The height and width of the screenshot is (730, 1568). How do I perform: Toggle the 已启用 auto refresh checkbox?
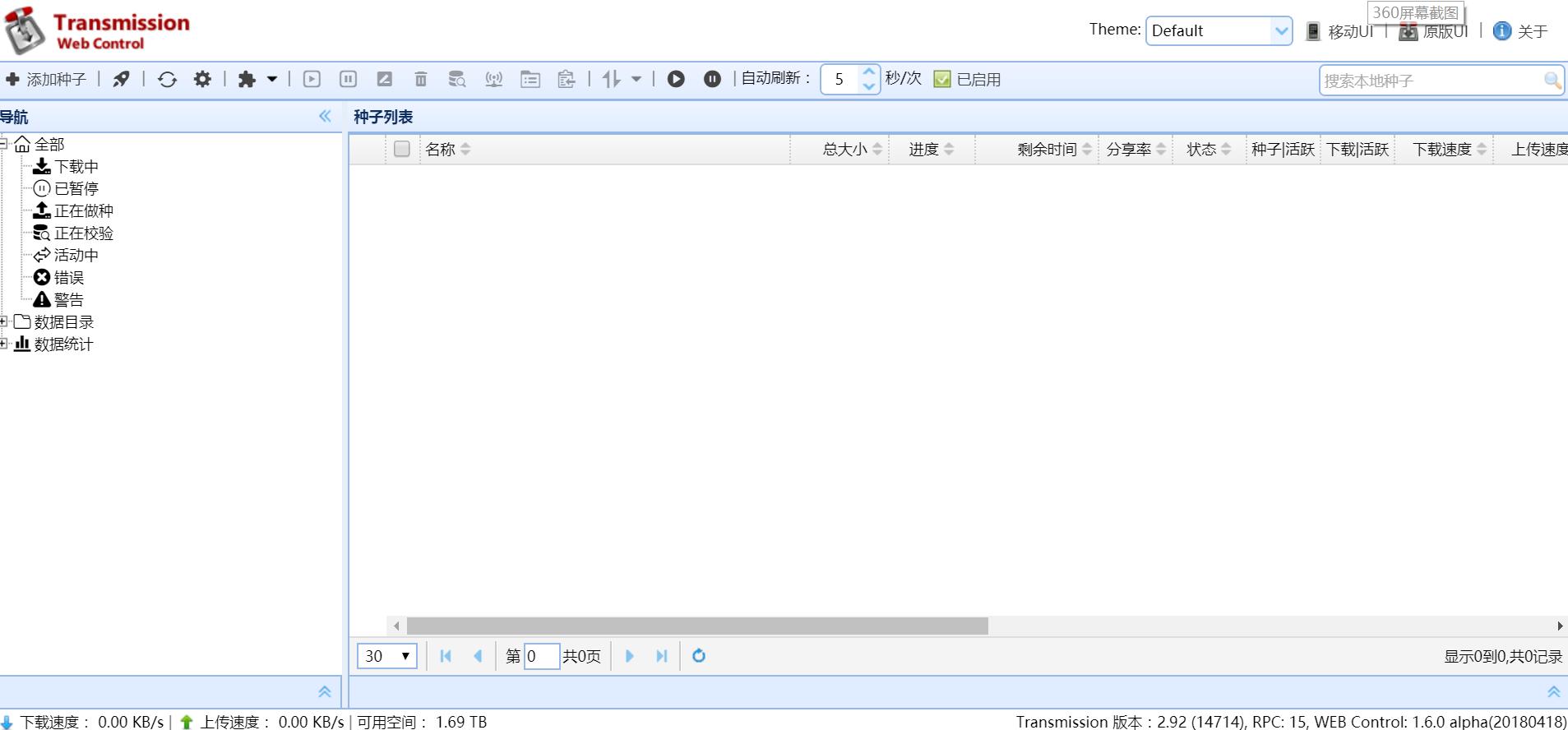coord(942,79)
